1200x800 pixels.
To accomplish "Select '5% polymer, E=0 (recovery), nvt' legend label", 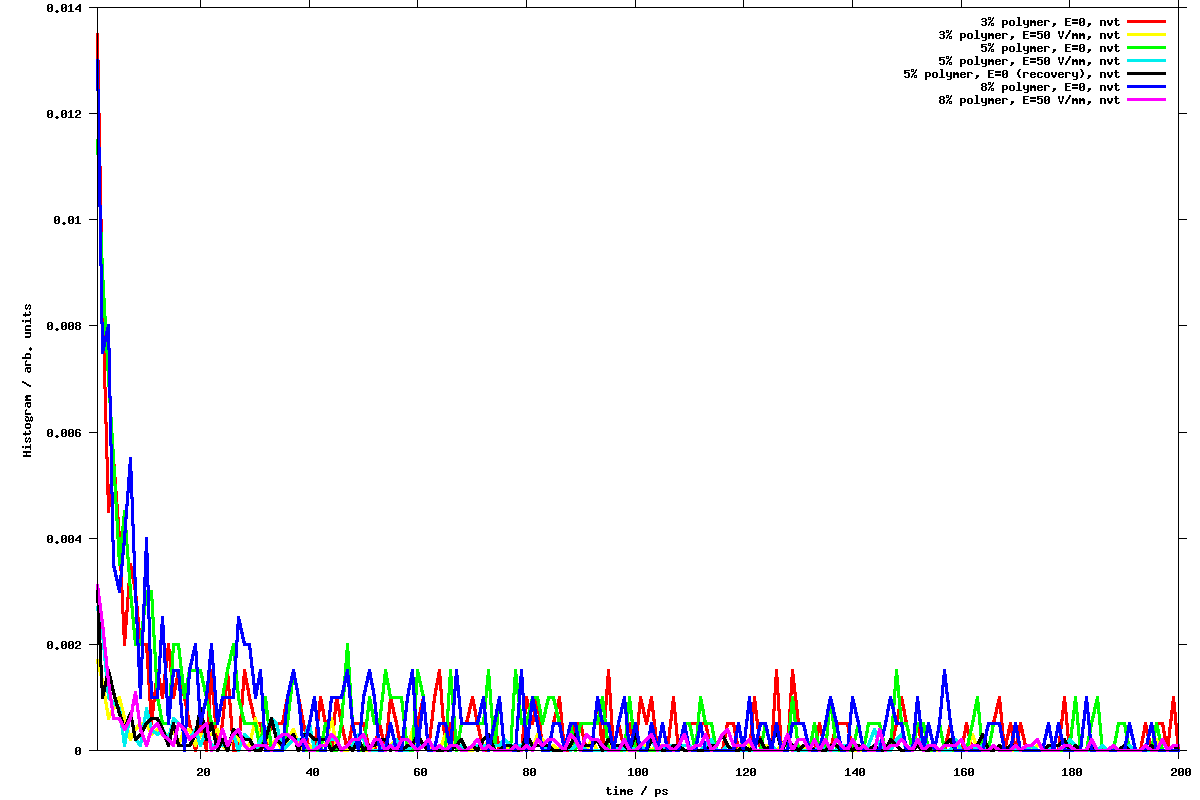I will pos(1011,74).
